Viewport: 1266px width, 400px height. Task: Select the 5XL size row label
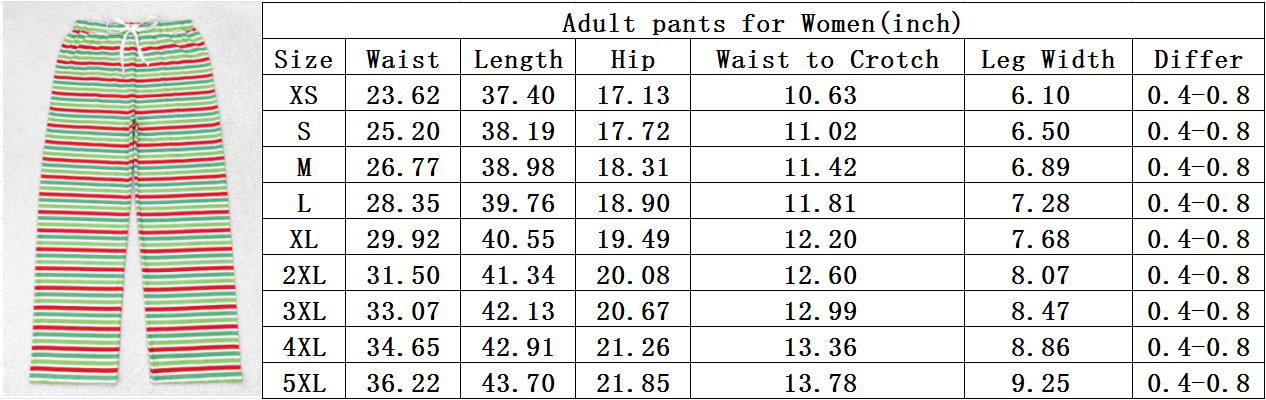(x=304, y=384)
